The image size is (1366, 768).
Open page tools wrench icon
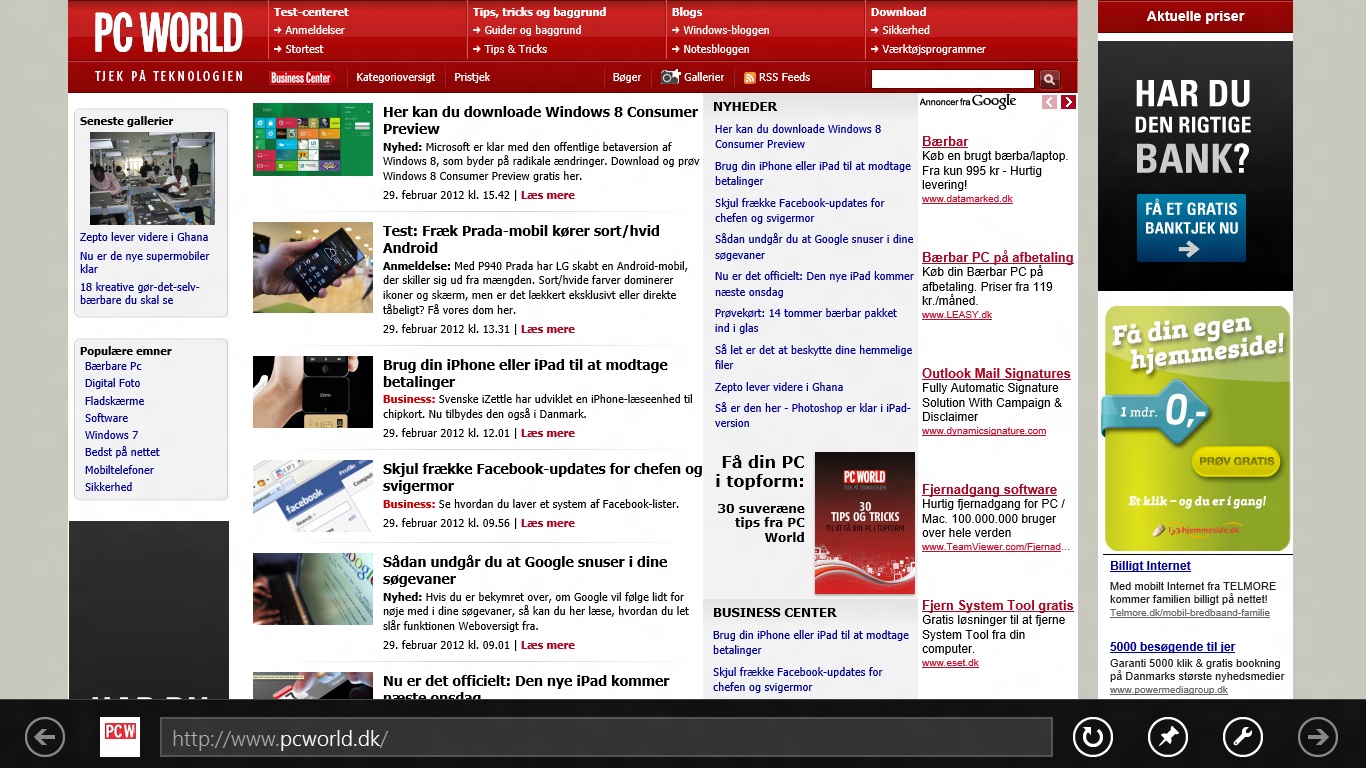pos(1242,738)
